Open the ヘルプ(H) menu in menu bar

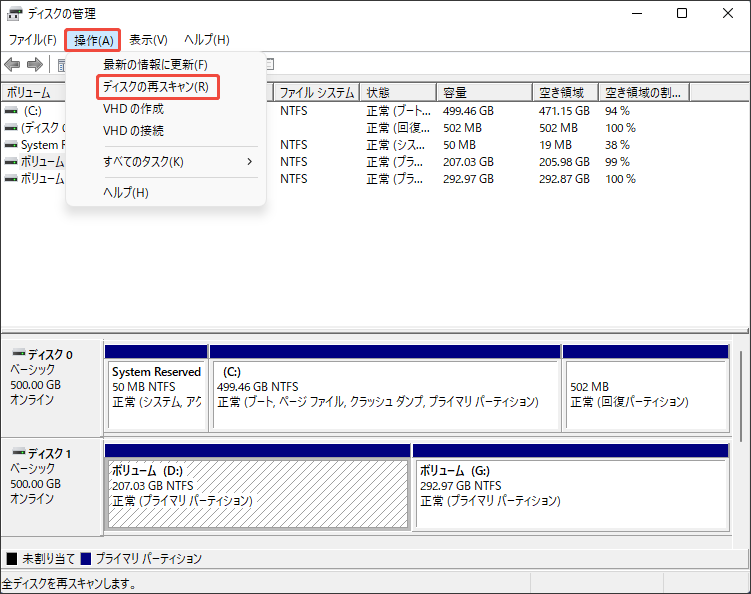click(x=207, y=40)
